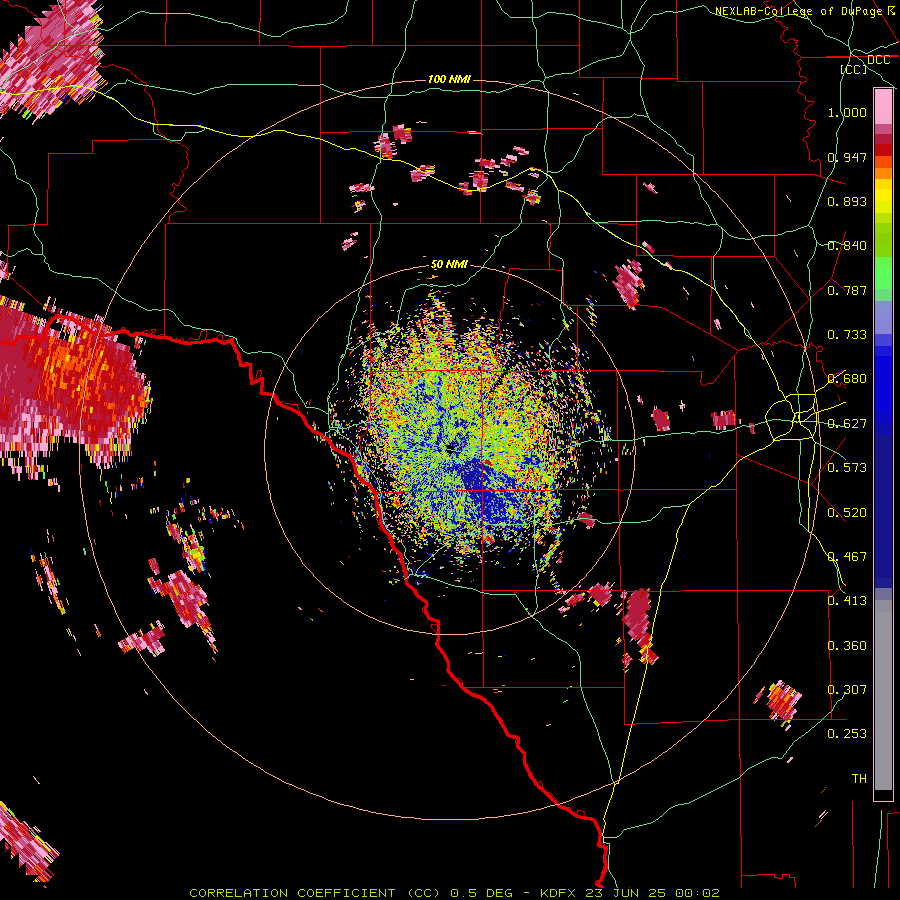900x900 pixels.
Task: Pick the bright green color bar segment
Action: pos(883,274)
